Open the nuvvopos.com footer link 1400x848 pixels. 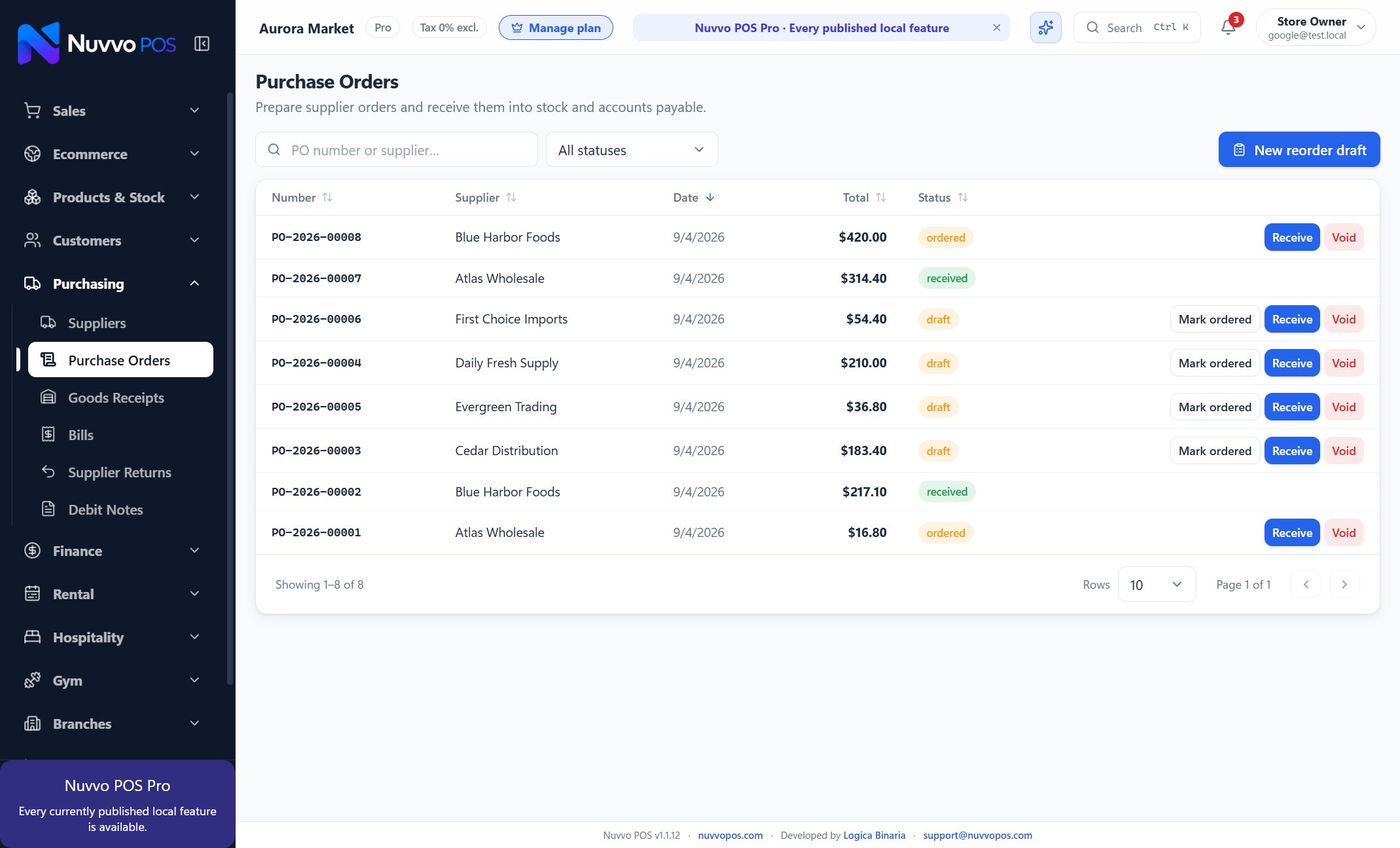(730, 835)
